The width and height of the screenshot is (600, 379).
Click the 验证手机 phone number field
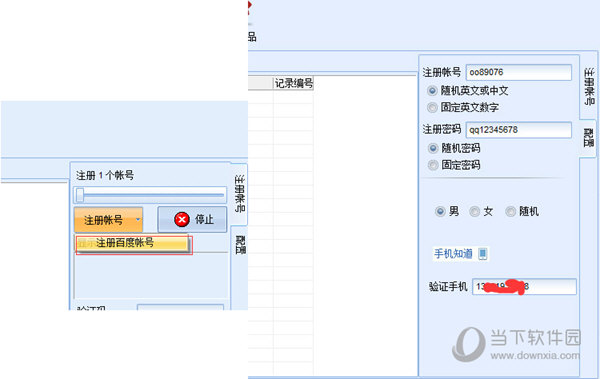(524, 286)
